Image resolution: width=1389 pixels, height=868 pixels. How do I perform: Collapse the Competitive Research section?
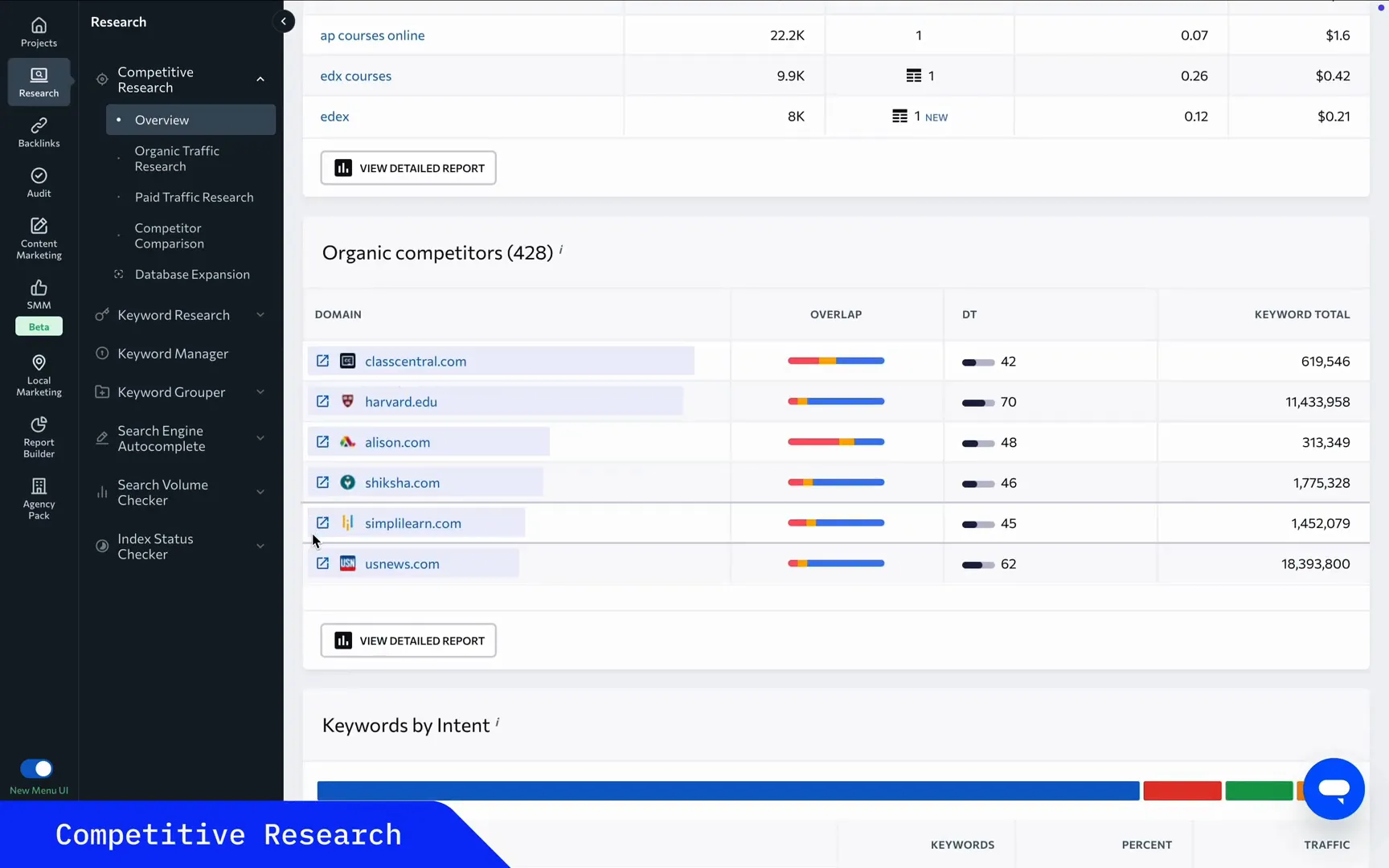point(260,79)
